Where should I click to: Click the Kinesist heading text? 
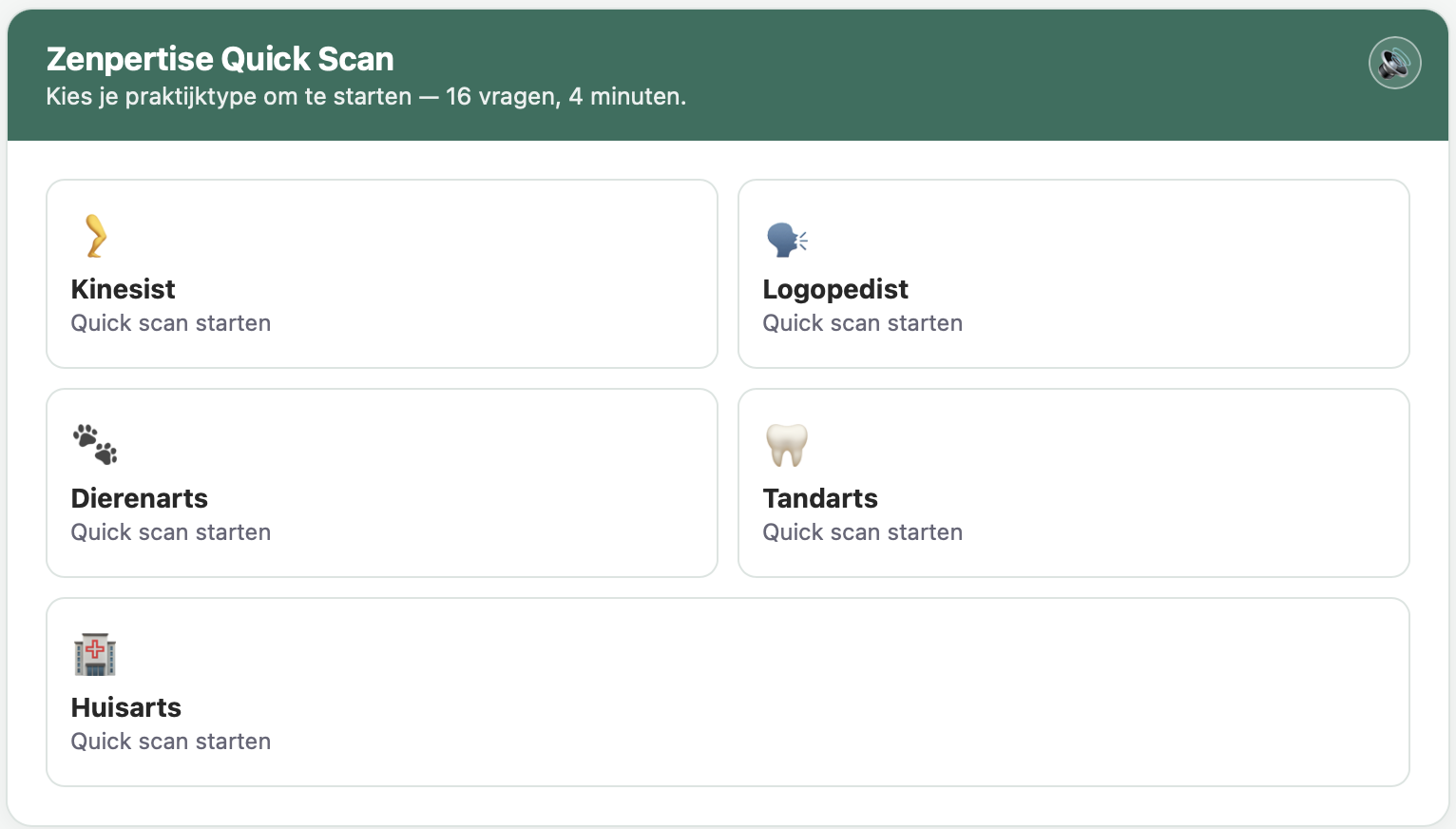coord(124,289)
